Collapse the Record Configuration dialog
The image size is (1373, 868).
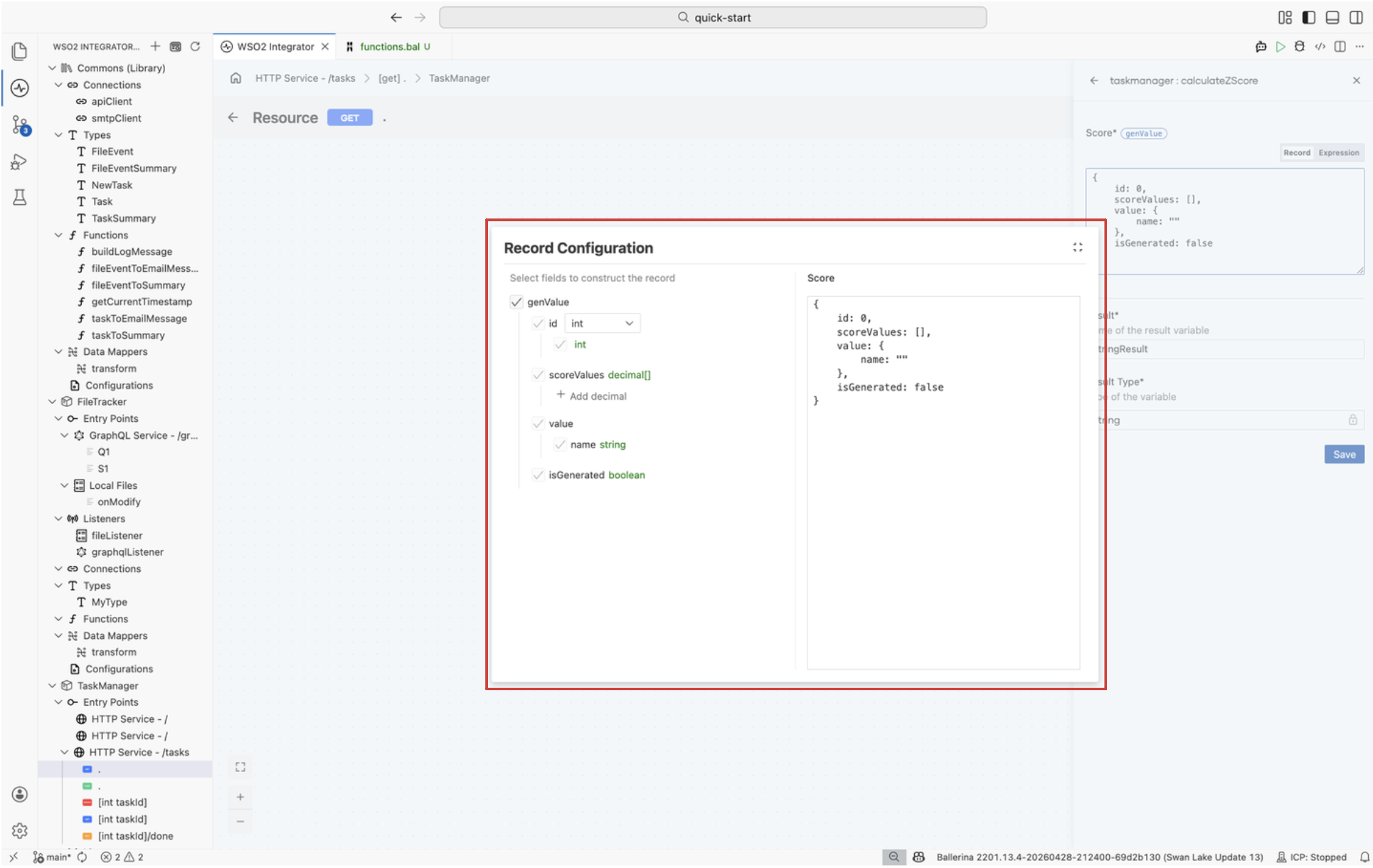point(1078,248)
